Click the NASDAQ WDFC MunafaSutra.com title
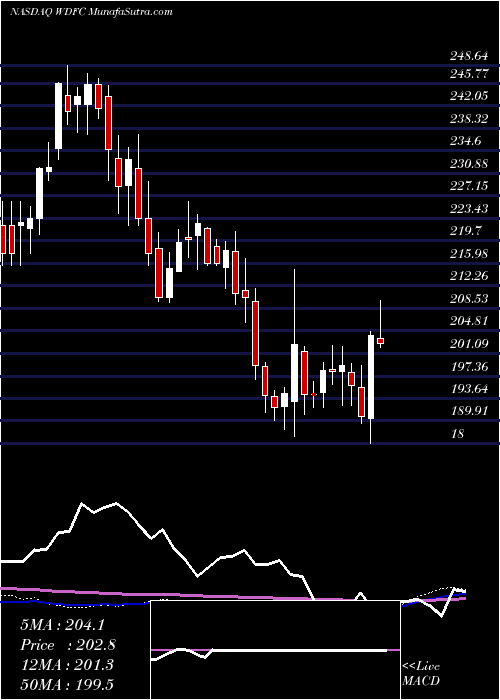This screenshot has height=700, width=500. point(91,12)
